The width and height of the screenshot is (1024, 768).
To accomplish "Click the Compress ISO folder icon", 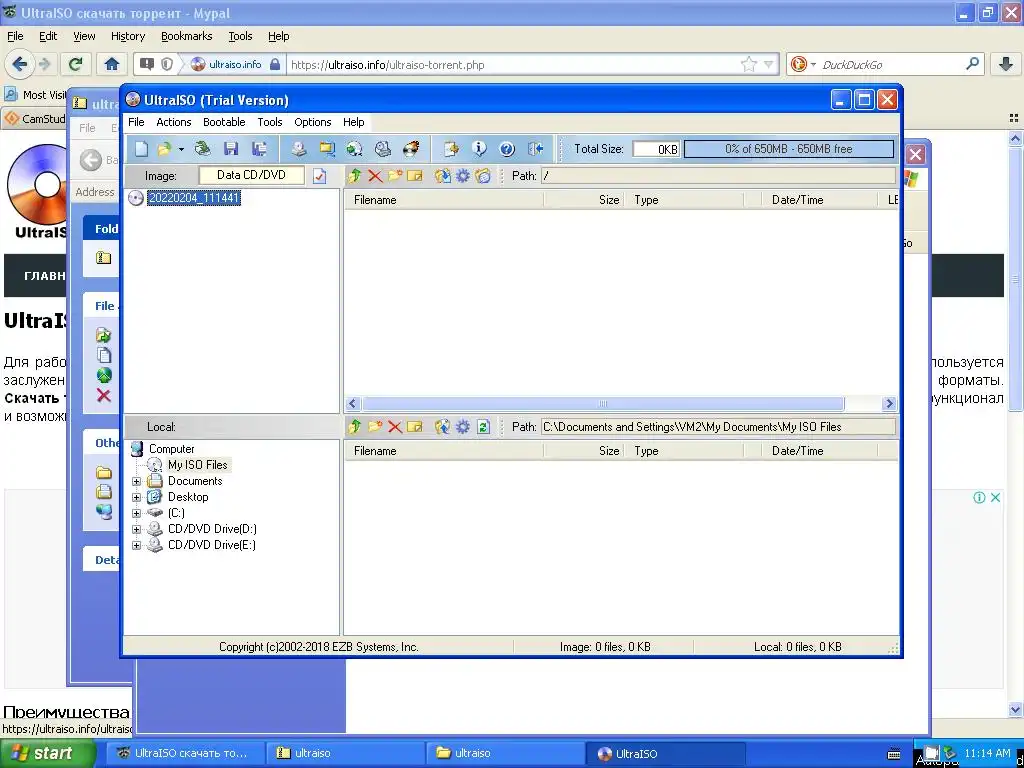I will [x=327, y=149].
